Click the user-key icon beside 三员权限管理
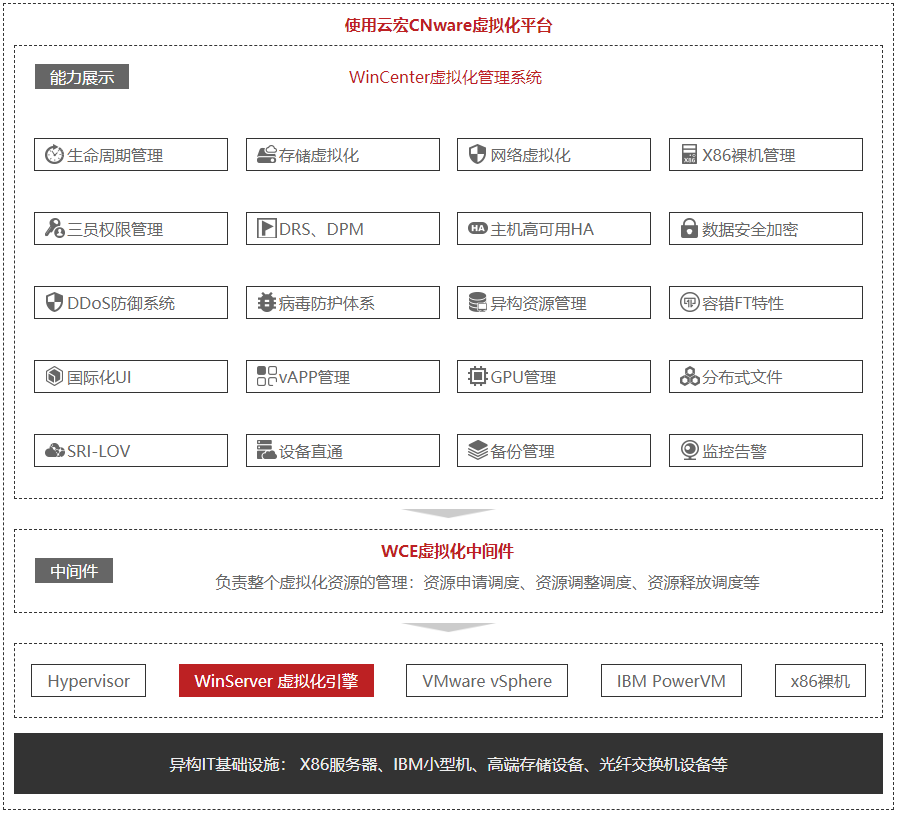Image resolution: width=898 pixels, height=815 pixels. coord(55,229)
